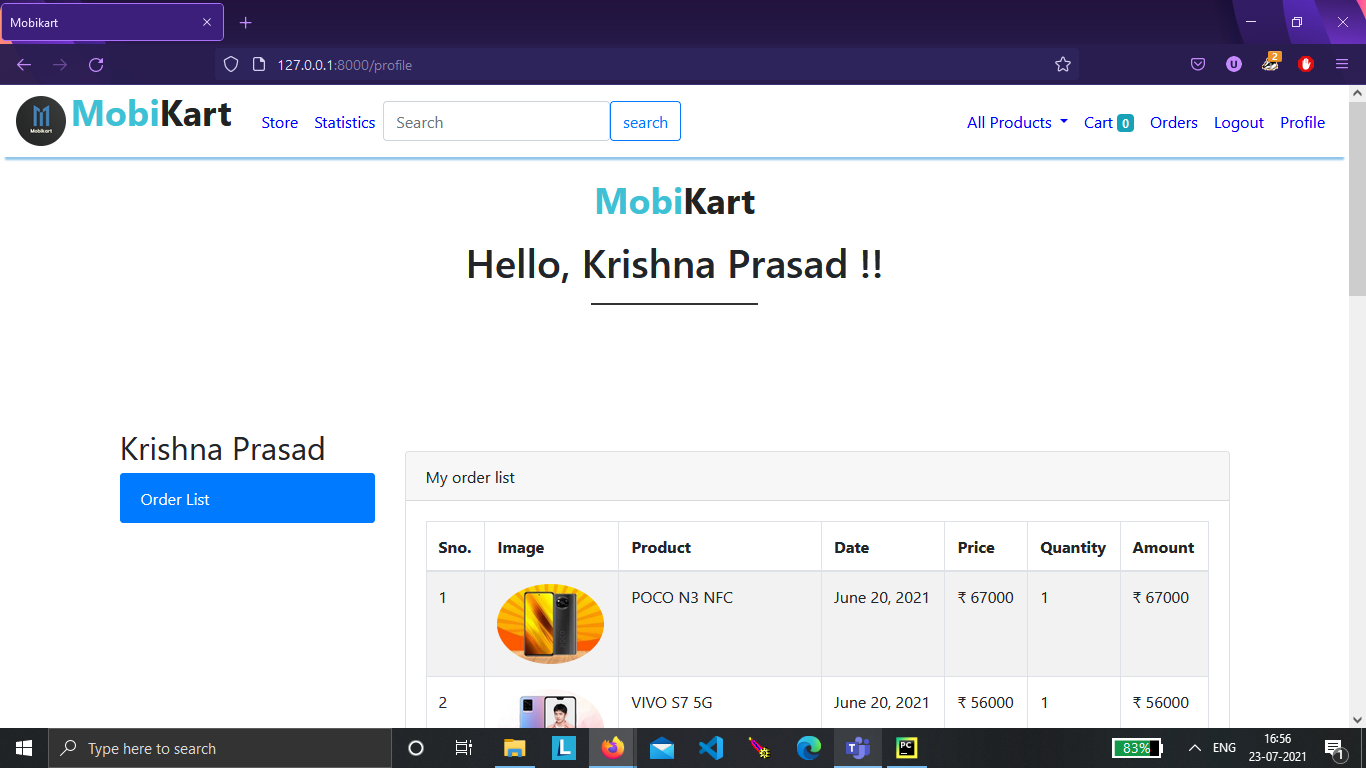
Task: Click the VIVO S7 5G product name
Action: 672,702
